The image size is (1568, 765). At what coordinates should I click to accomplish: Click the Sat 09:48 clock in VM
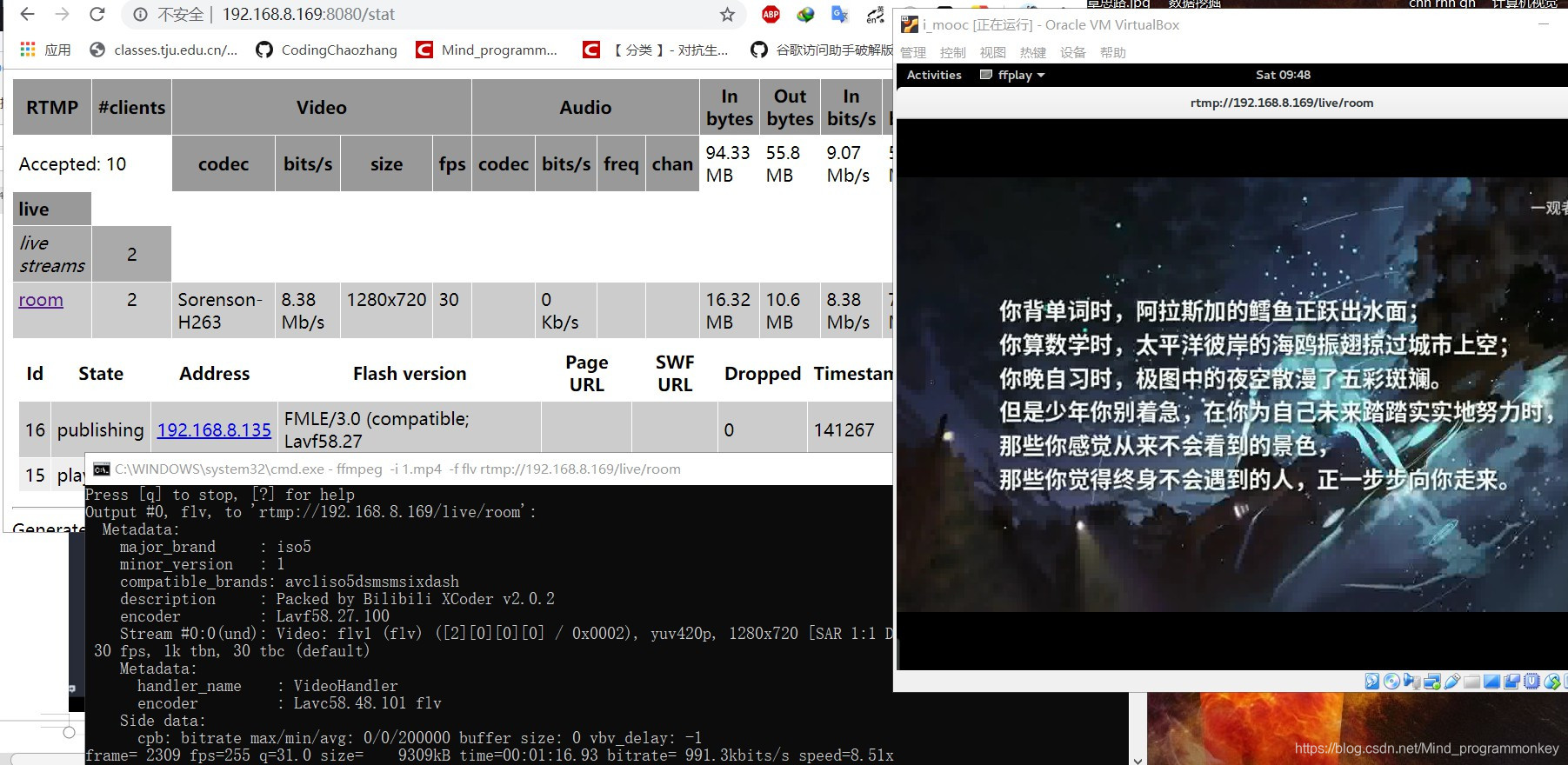point(1283,75)
